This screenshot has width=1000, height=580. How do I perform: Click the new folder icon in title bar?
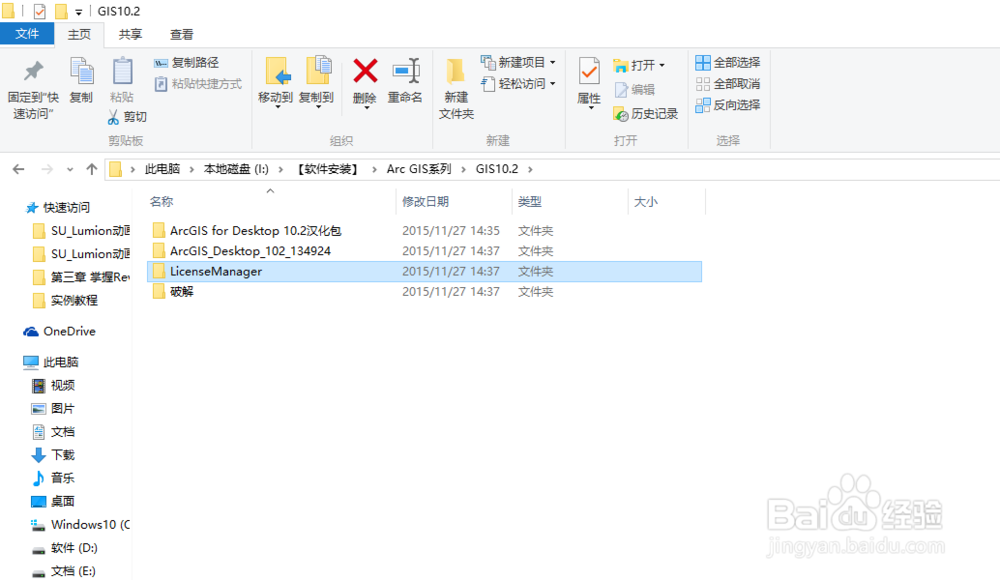pyautogui.click(x=61, y=11)
